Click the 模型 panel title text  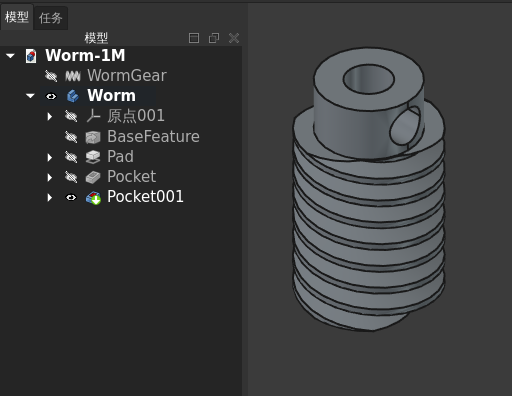point(96,38)
